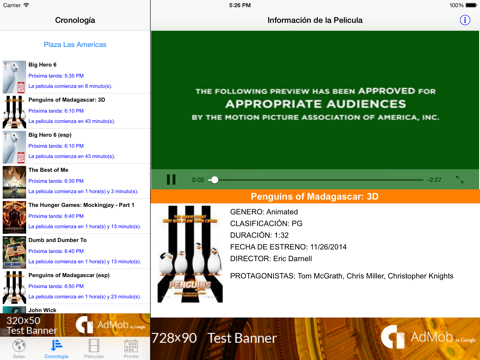Select the Cronología tab

pyautogui.click(x=56, y=349)
